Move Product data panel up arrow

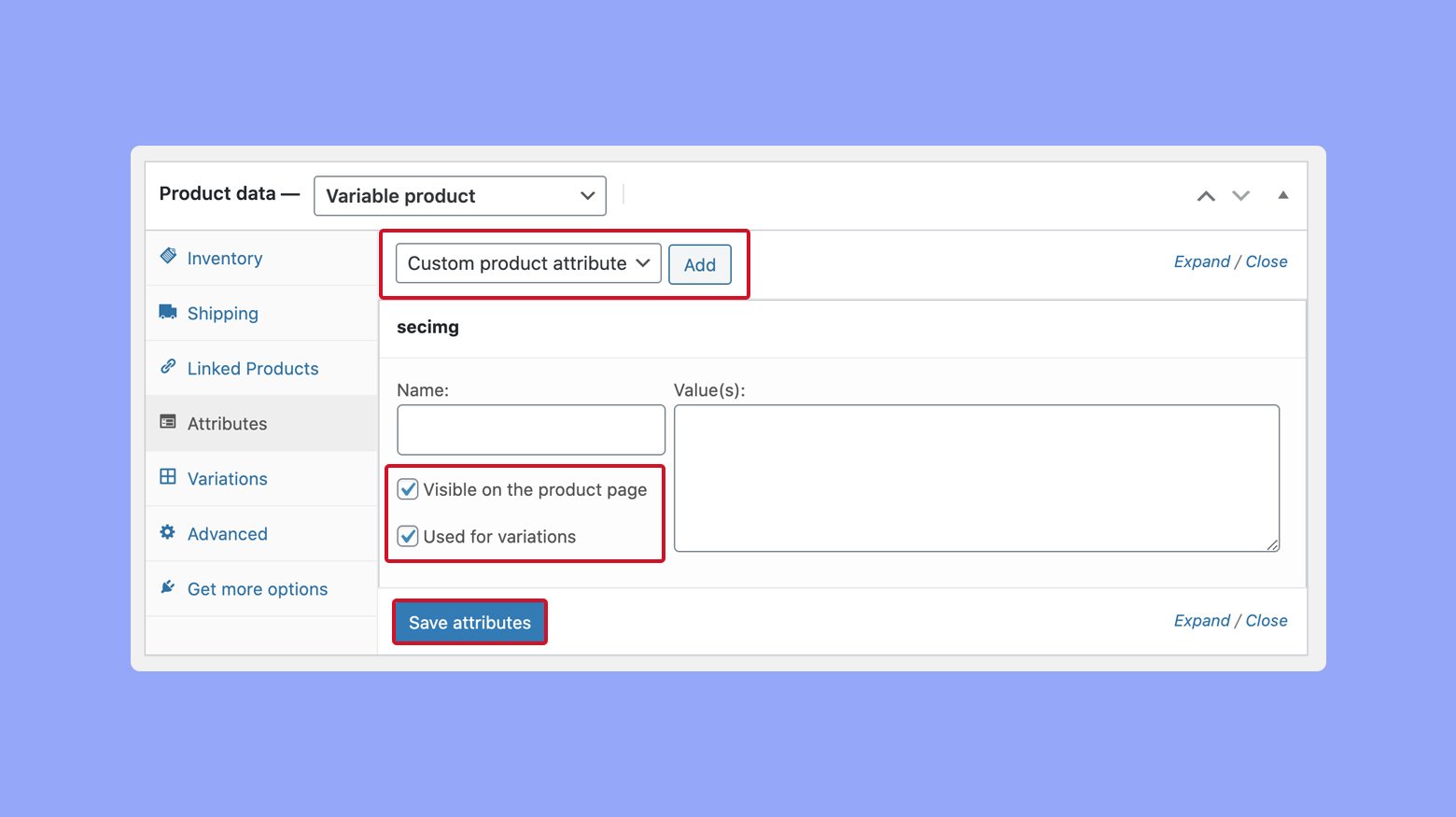[x=1206, y=196]
